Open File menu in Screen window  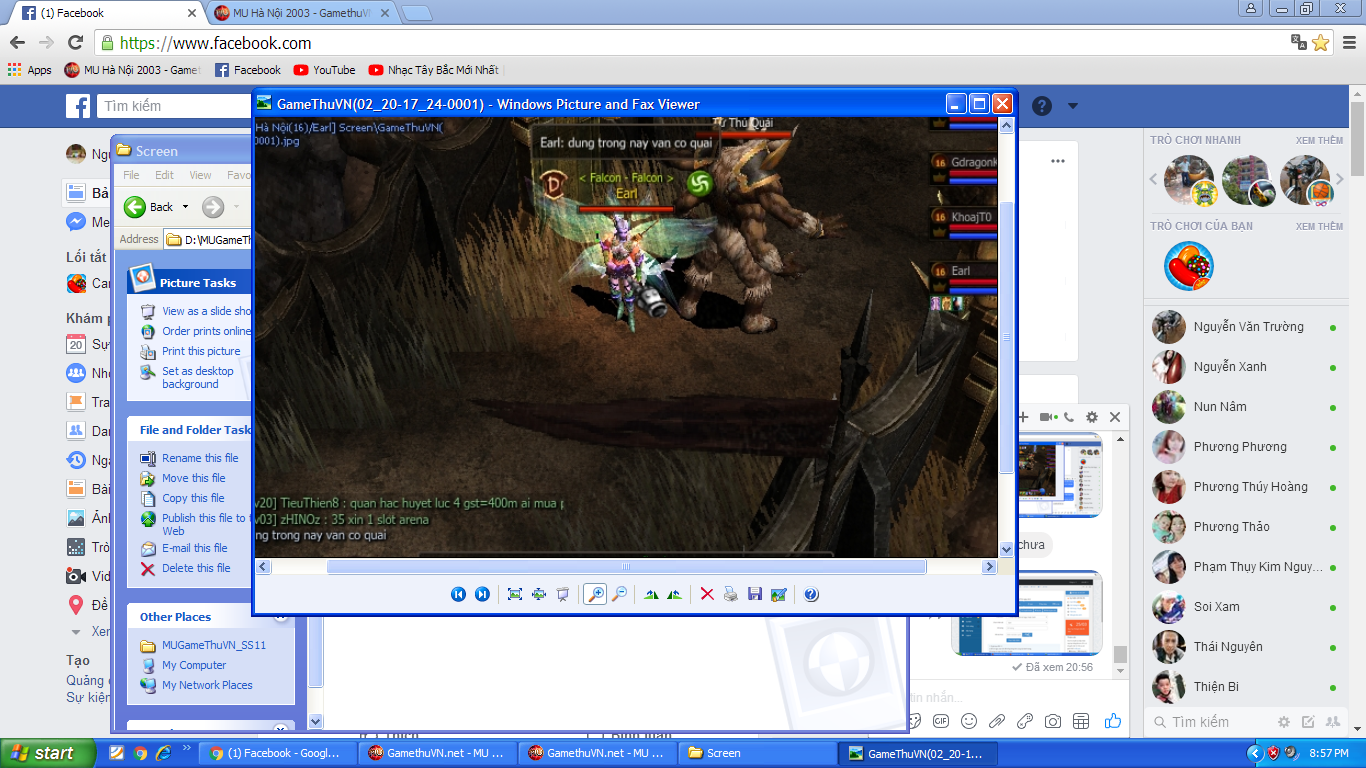click(131, 175)
